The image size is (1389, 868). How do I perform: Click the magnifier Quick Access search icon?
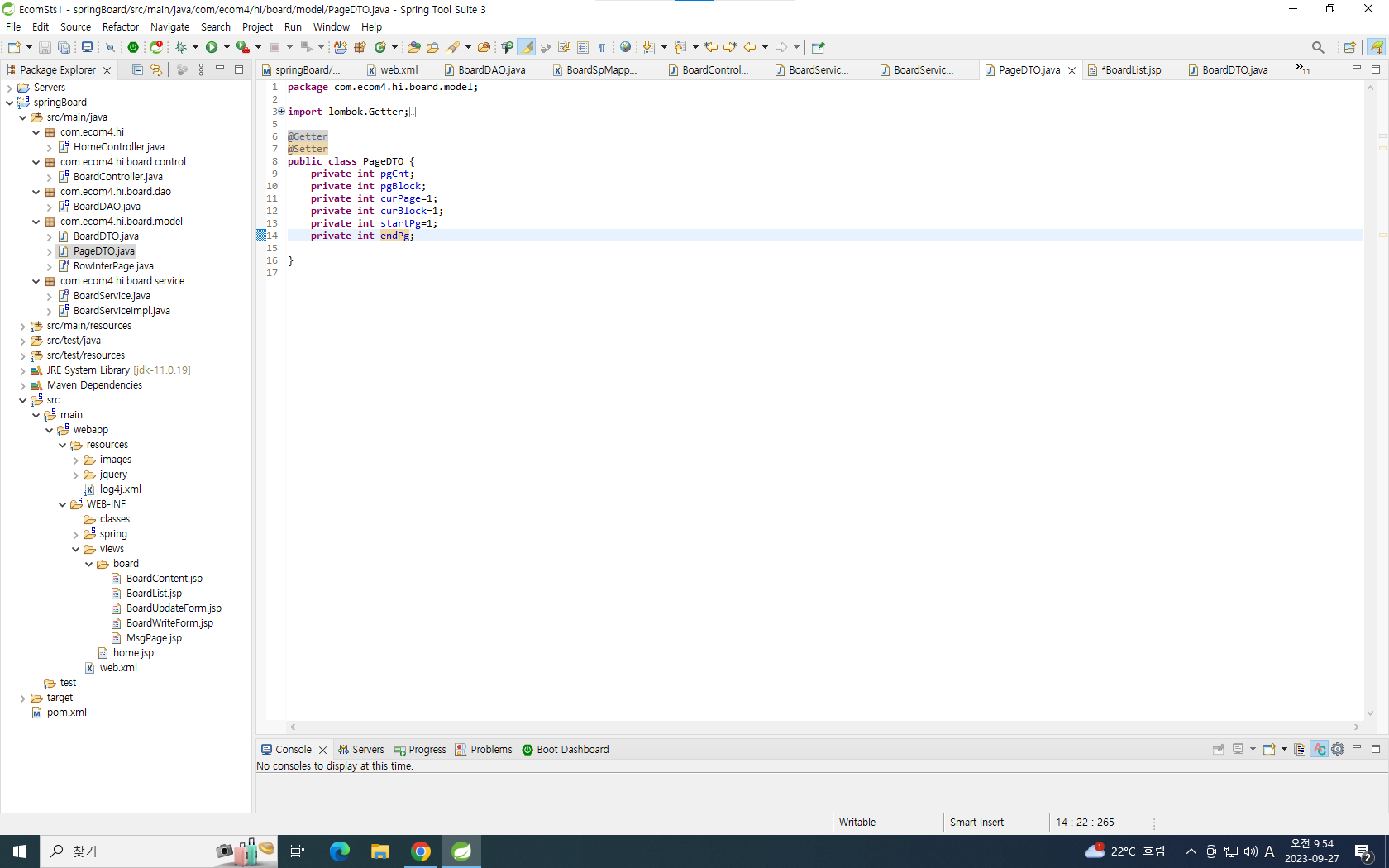pyautogui.click(x=1318, y=47)
